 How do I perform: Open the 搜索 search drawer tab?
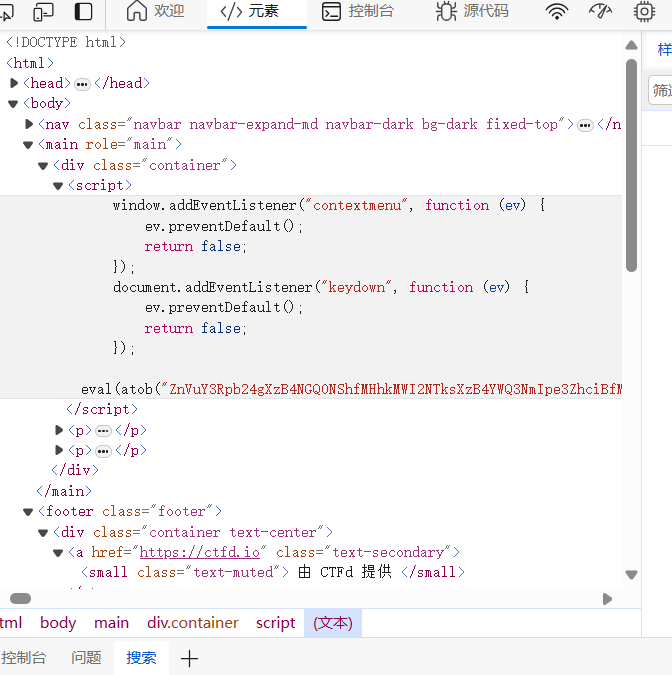point(141,657)
